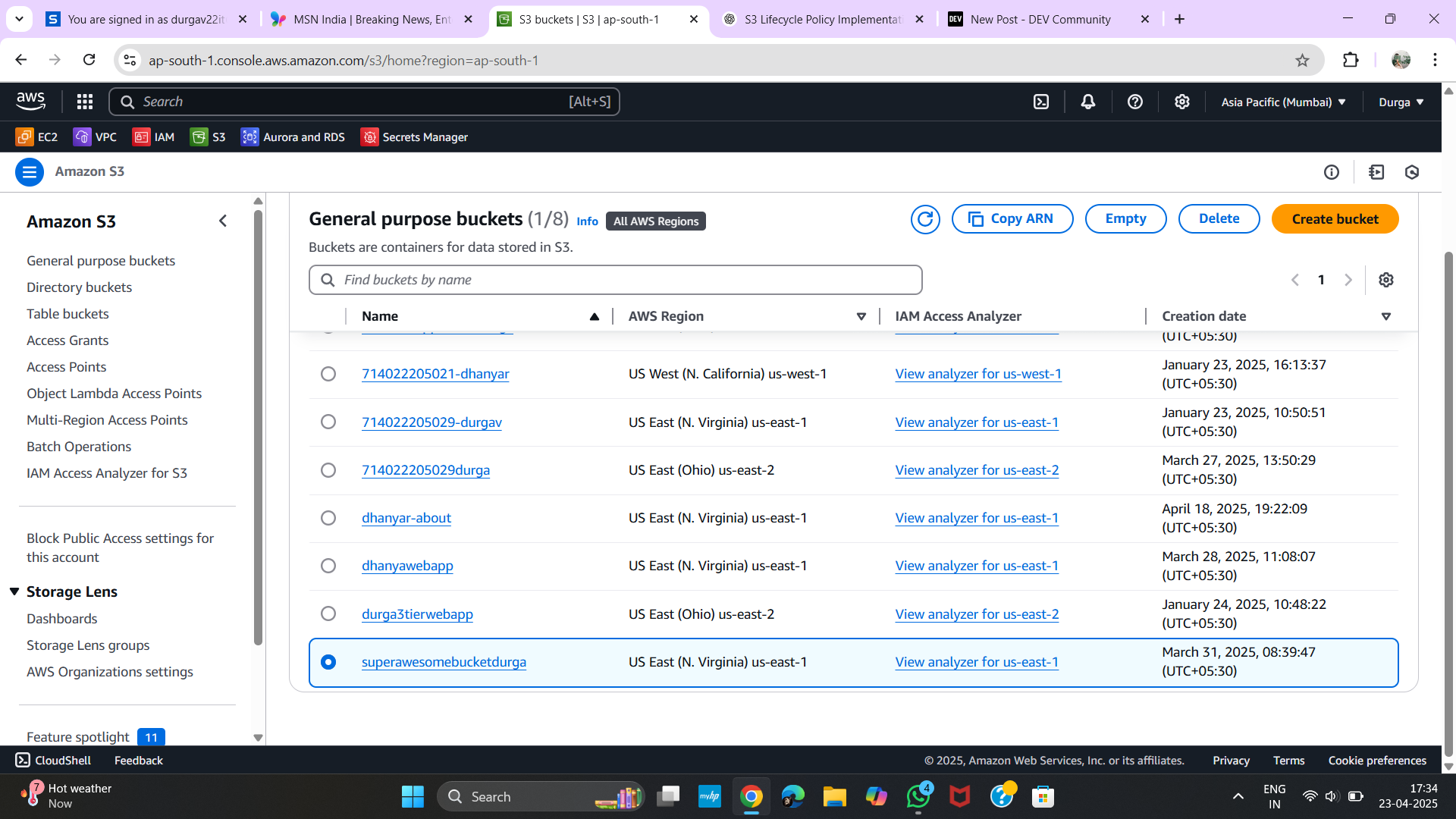Viewport: 1456px width, 819px height.
Task: Open Aurora and RDS shortcut
Action: pyautogui.click(x=293, y=136)
